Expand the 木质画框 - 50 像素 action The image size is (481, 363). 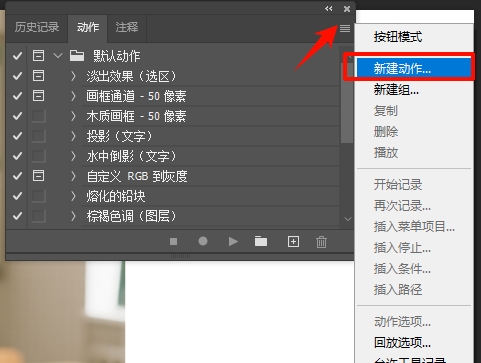[73, 116]
